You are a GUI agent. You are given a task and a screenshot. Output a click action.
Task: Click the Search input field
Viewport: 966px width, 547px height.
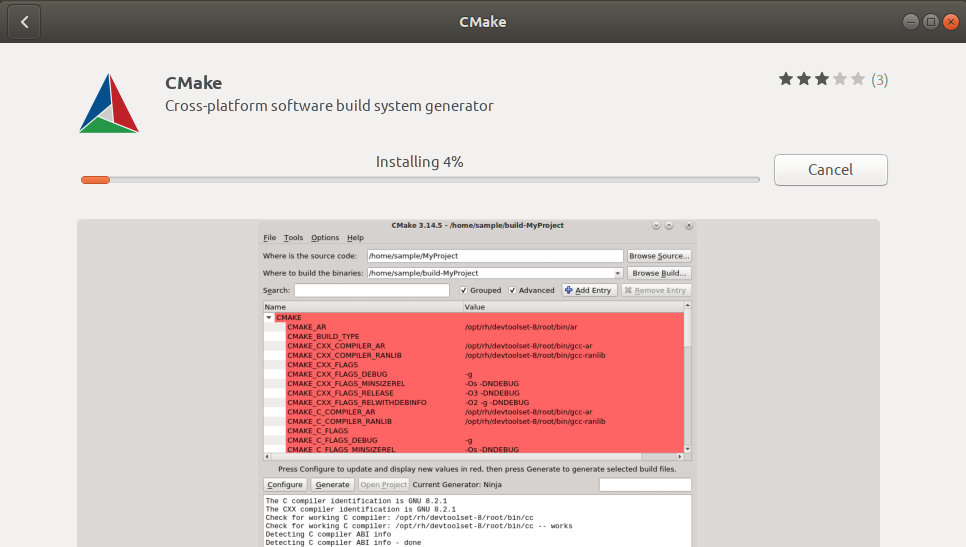coord(372,290)
